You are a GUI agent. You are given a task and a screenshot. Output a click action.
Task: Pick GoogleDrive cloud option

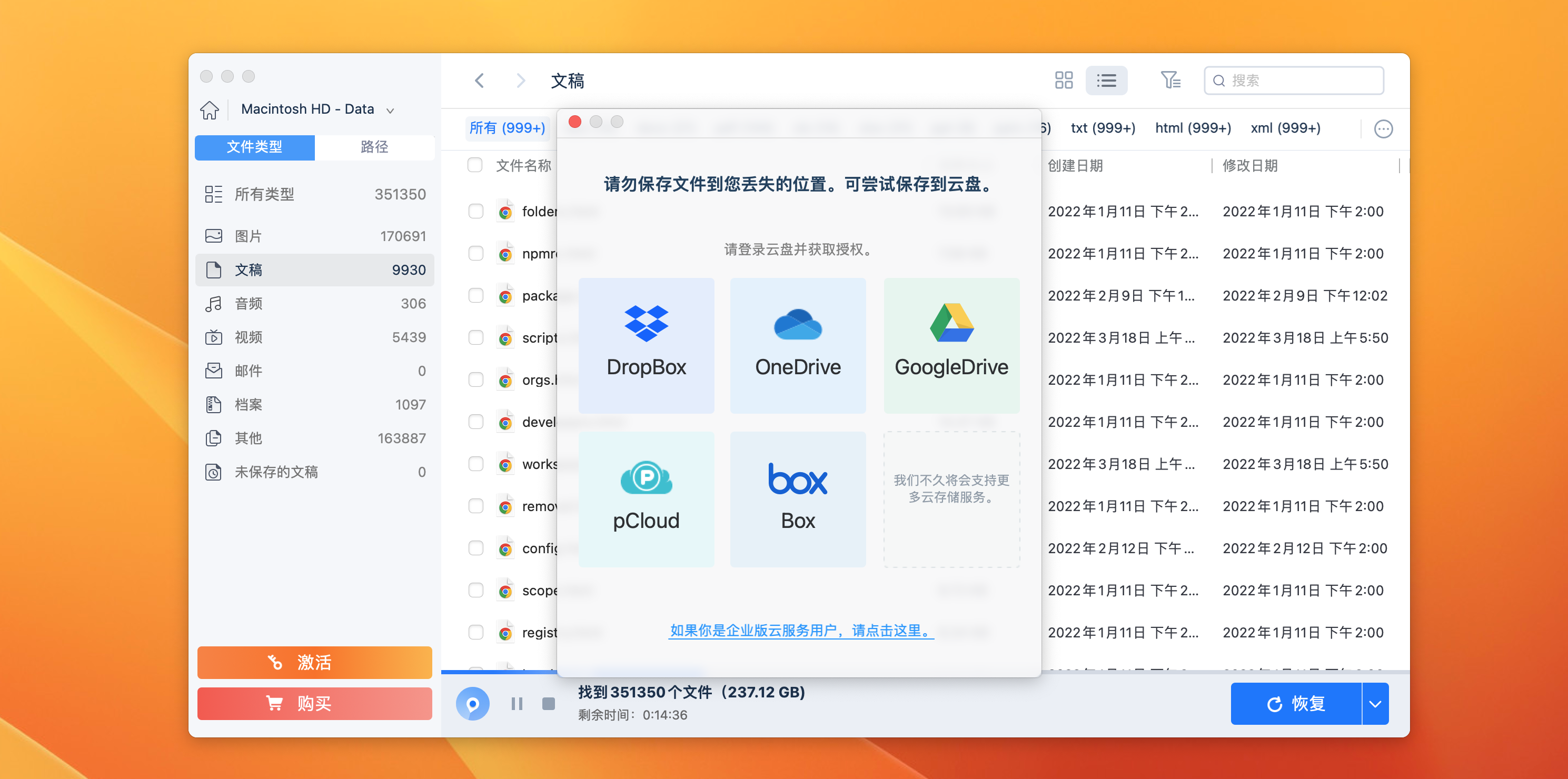point(951,345)
